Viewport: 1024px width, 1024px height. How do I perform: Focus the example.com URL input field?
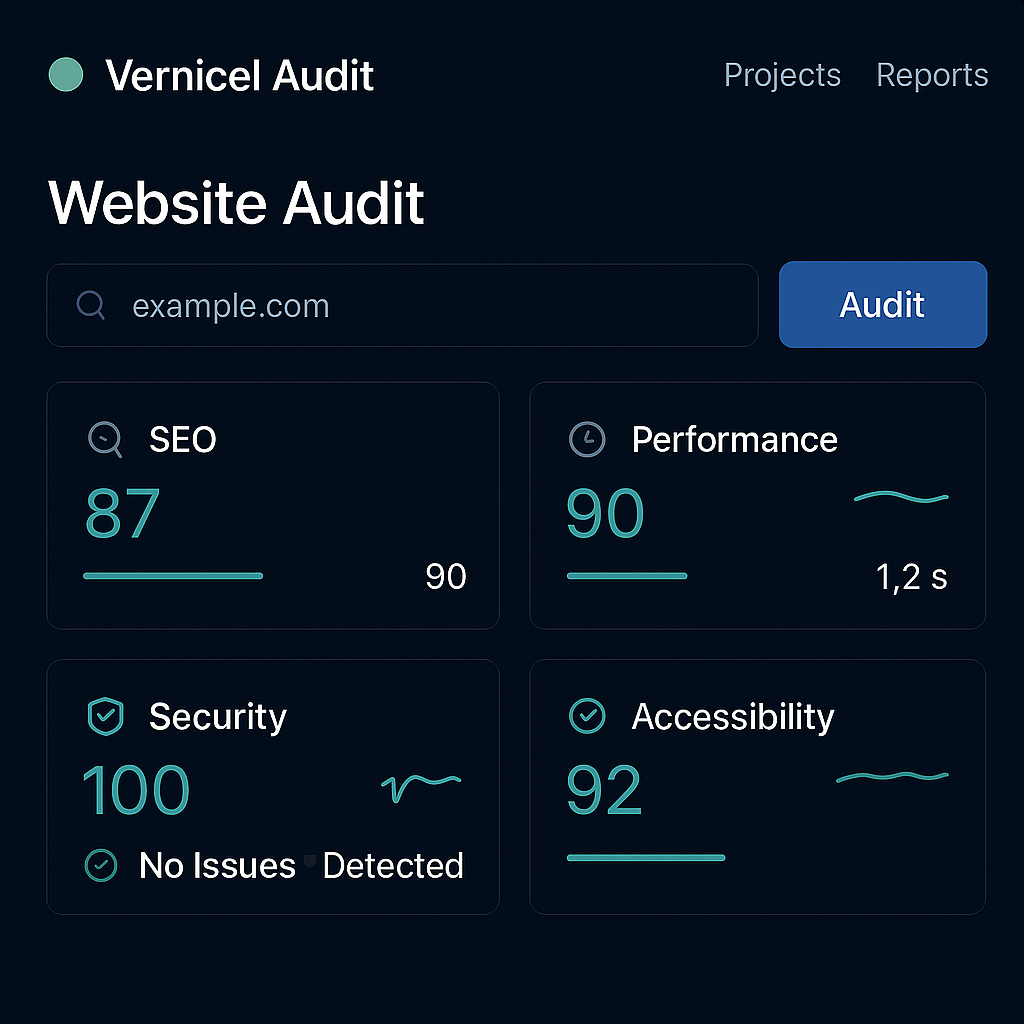[420, 305]
